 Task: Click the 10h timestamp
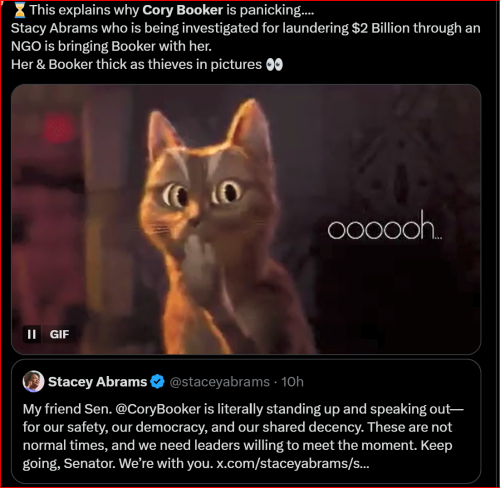click(x=292, y=382)
